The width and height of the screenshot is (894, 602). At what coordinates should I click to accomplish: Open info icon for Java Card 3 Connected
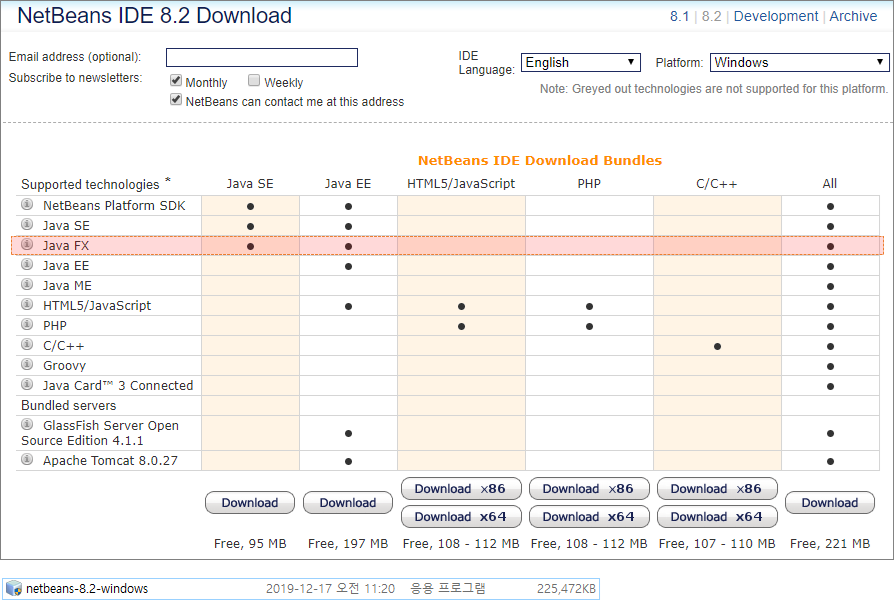click(x=27, y=384)
